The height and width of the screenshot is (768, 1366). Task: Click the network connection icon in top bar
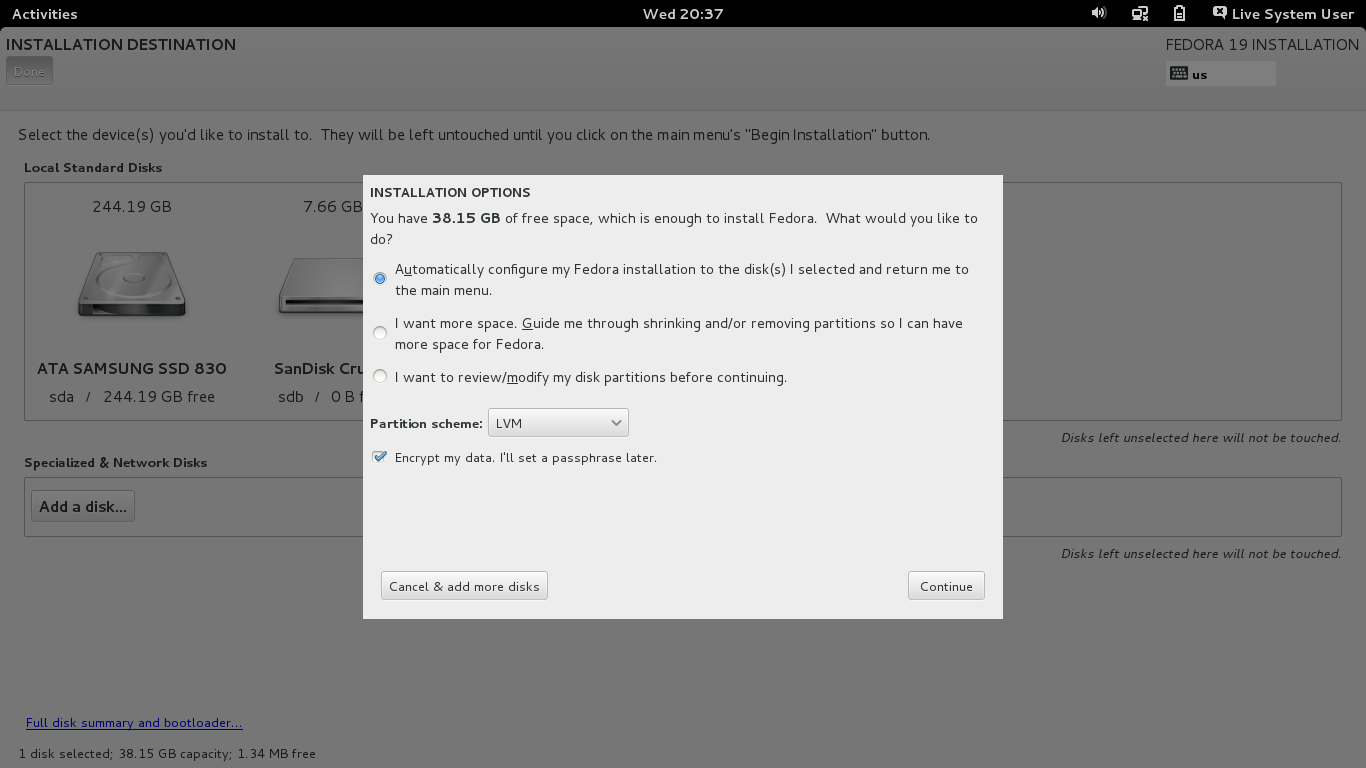coord(1139,13)
